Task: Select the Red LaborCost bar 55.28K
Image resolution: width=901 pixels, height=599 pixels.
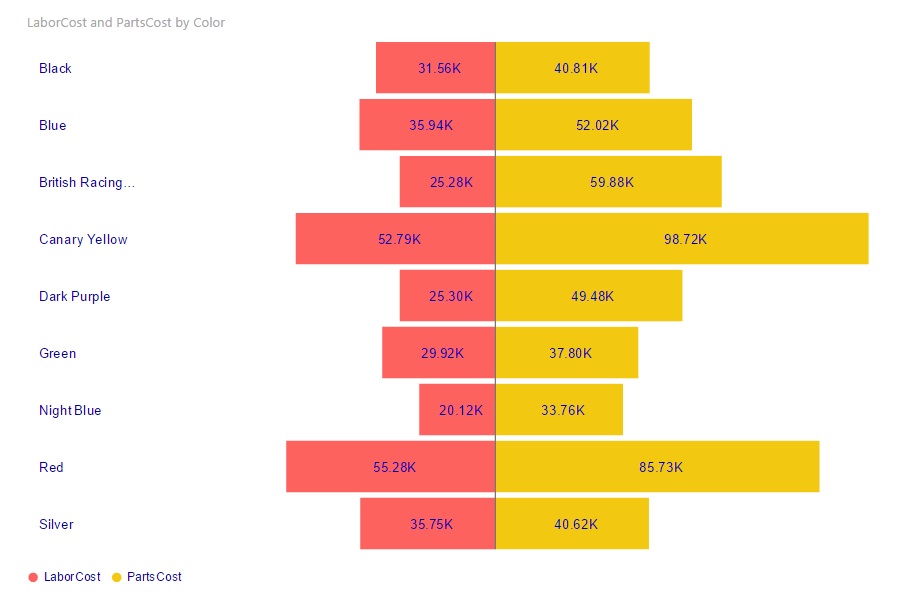Action: [390, 467]
